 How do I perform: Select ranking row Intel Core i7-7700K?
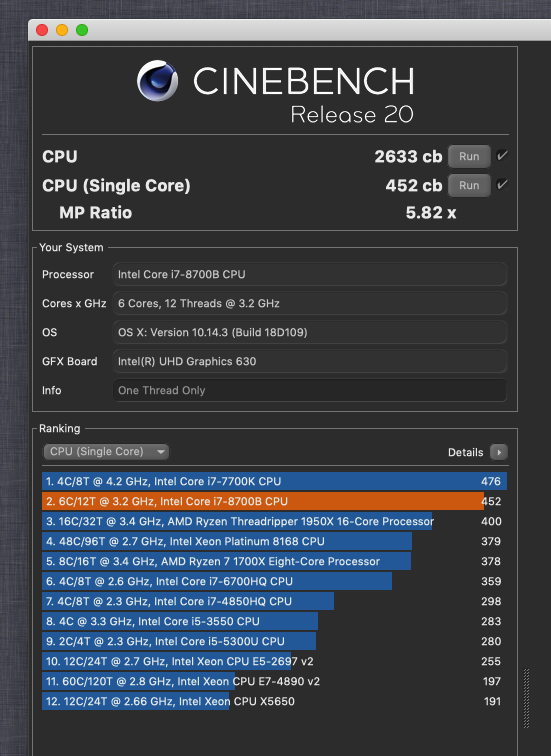point(274,481)
